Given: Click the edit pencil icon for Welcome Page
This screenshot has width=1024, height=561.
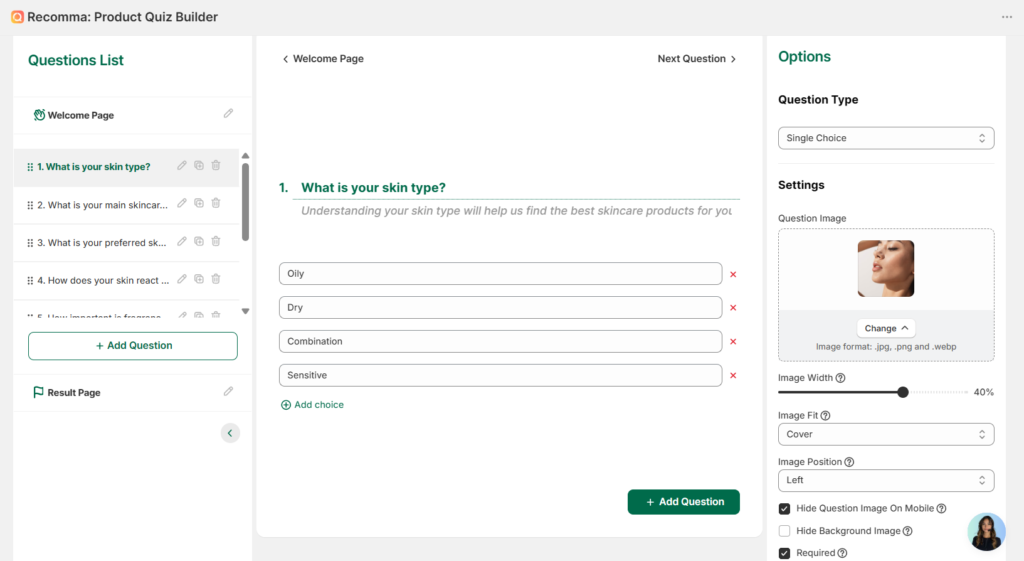Looking at the screenshot, I should tap(228, 114).
